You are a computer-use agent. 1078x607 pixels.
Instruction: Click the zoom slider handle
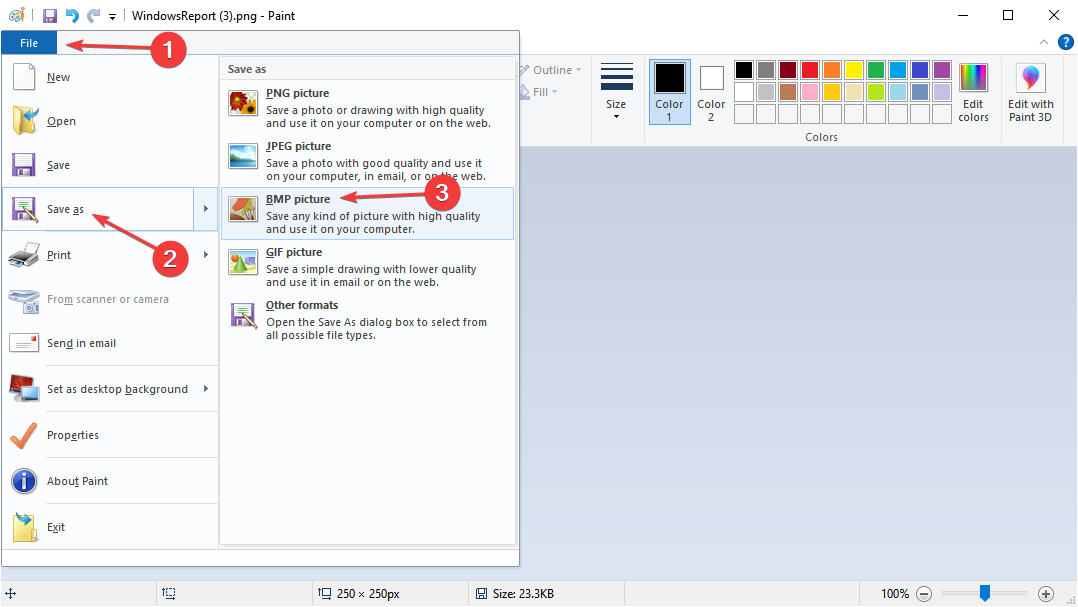(x=984, y=593)
